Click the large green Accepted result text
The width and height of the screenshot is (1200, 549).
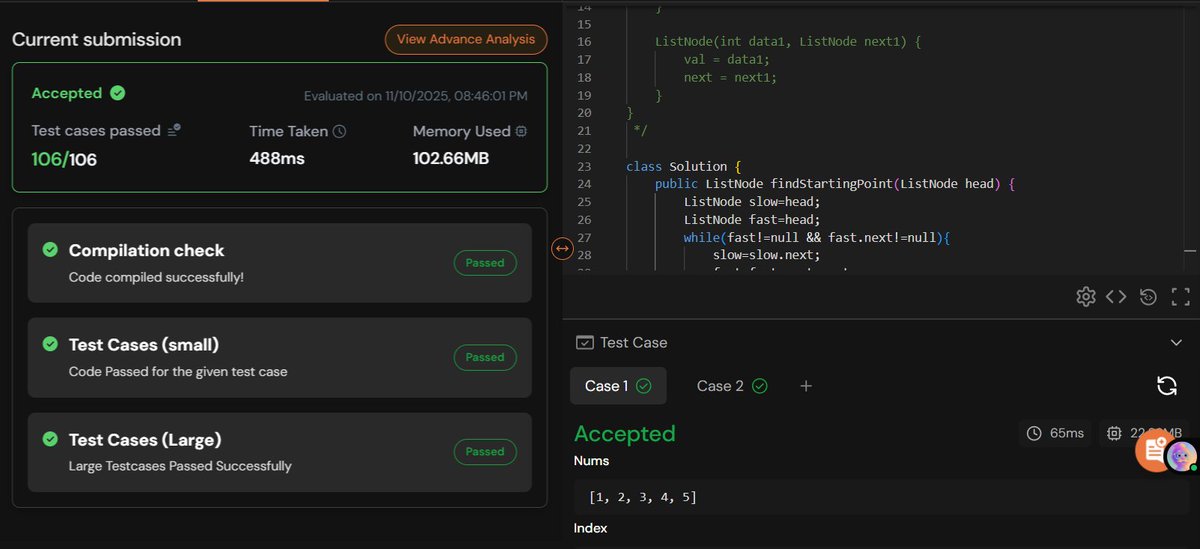[625, 433]
